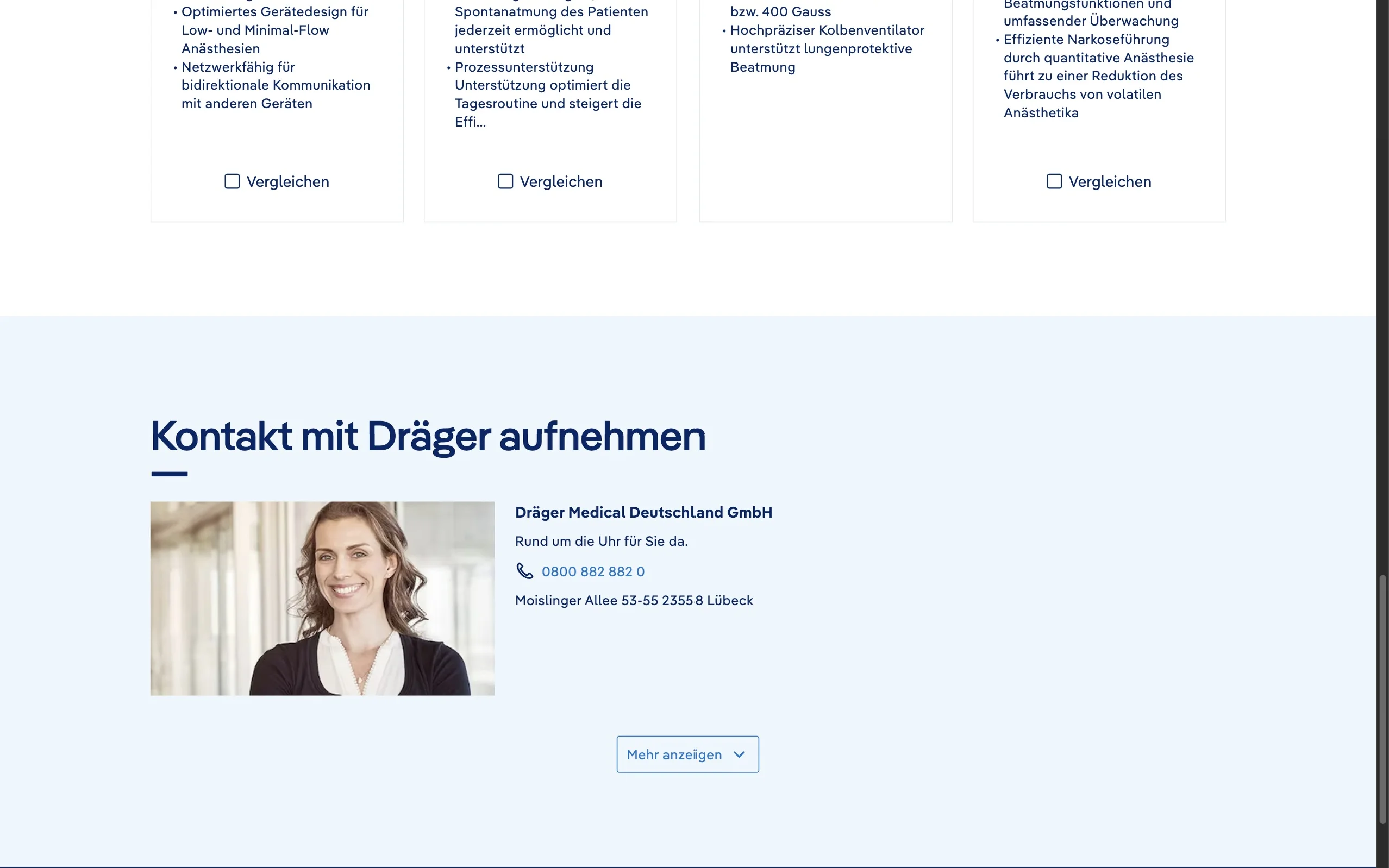Tick Vergleichen under the Prozessunterstützung product card

(505, 181)
